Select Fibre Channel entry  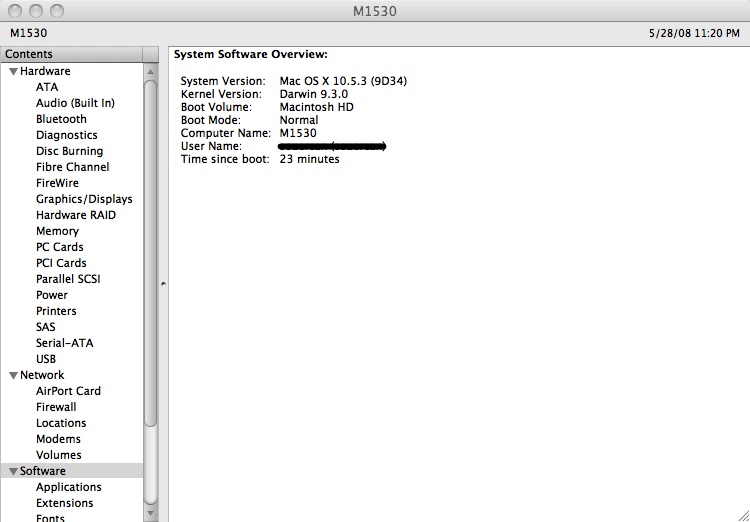pos(72,167)
